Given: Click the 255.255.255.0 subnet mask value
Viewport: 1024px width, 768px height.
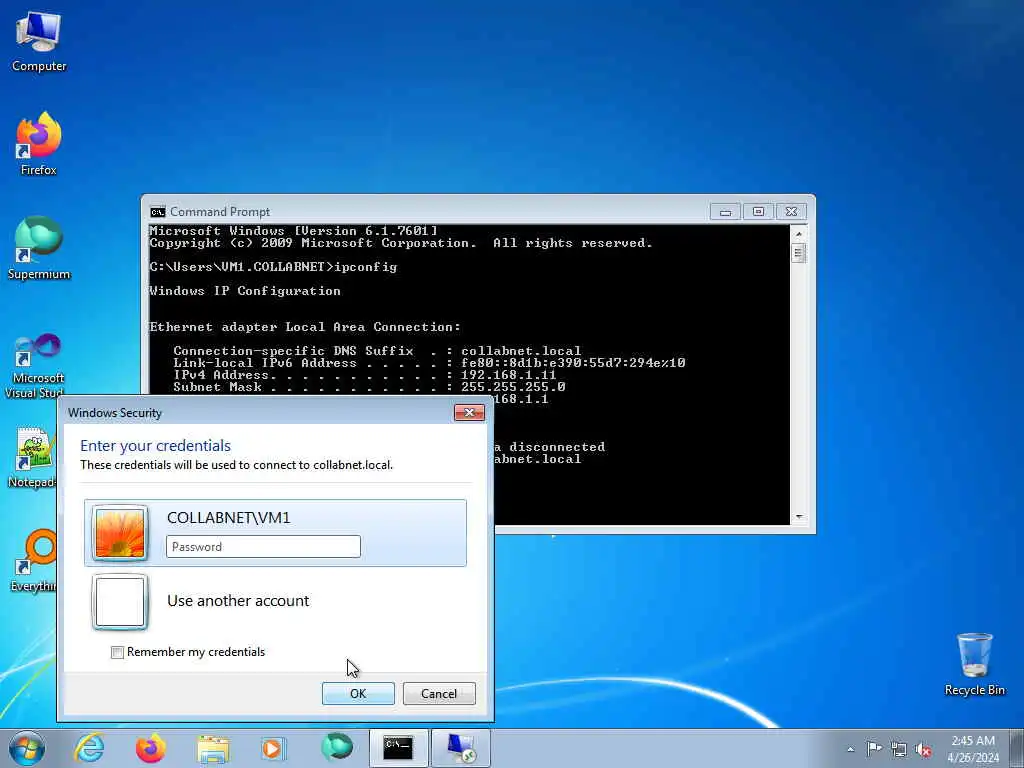Looking at the screenshot, I should pyautogui.click(x=513, y=387).
